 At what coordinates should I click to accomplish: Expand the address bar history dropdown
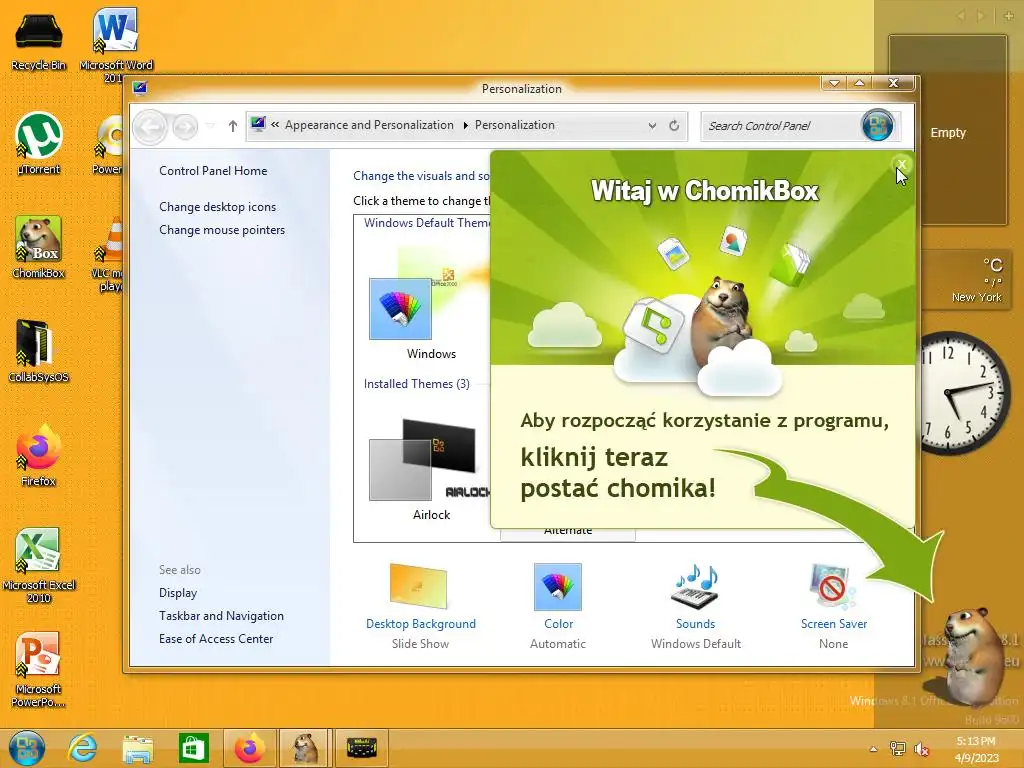pos(652,125)
